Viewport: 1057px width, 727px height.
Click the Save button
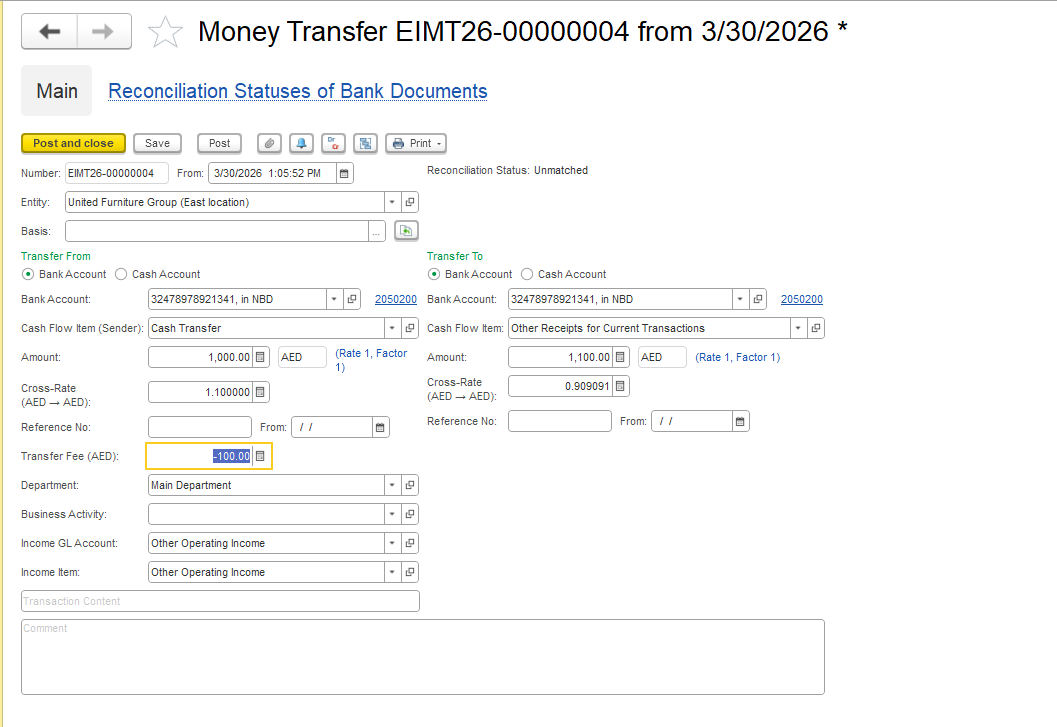pyautogui.click(x=157, y=143)
